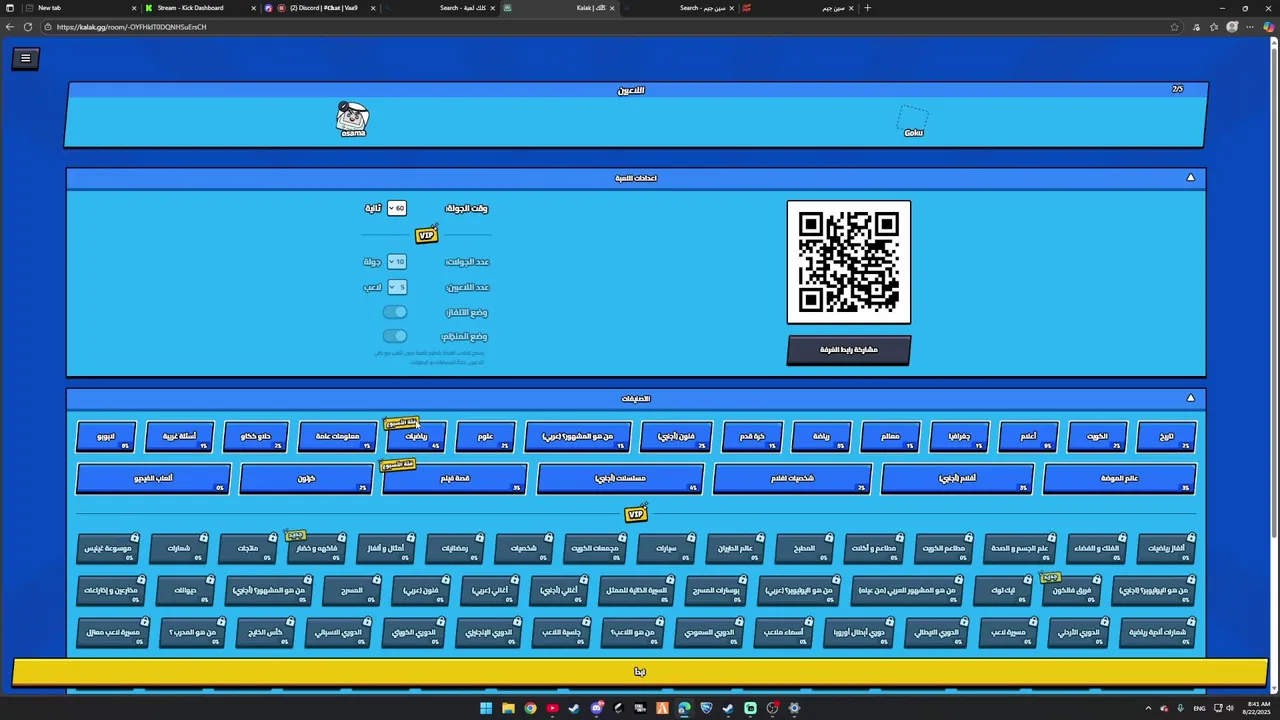Toggle the TV mode switch (وضع التلفاز)
This screenshot has width=1280, height=720.
(x=395, y=312)
